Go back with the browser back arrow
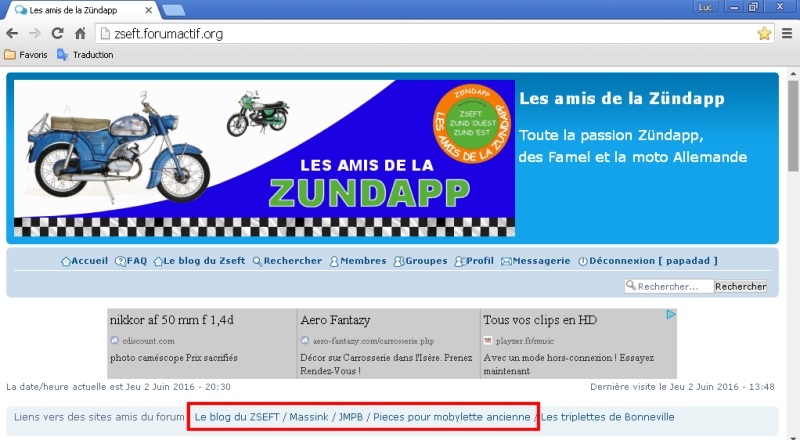The image size is (800, 440). [12, 34]
